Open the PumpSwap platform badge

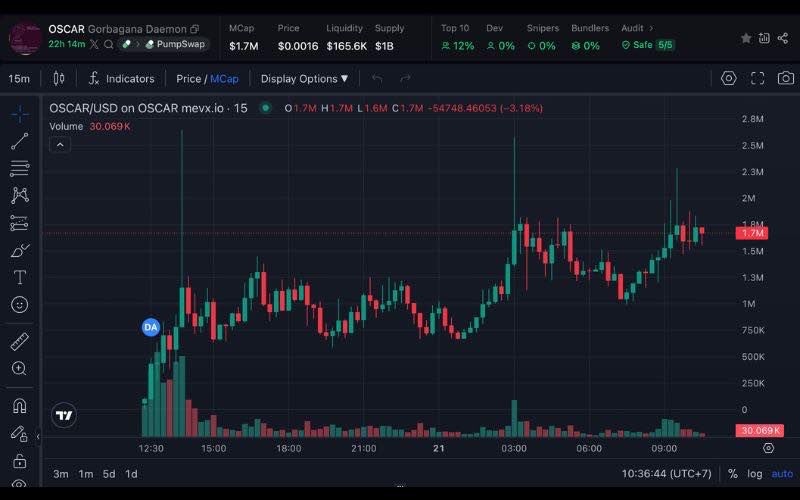[x=175, y=44]
